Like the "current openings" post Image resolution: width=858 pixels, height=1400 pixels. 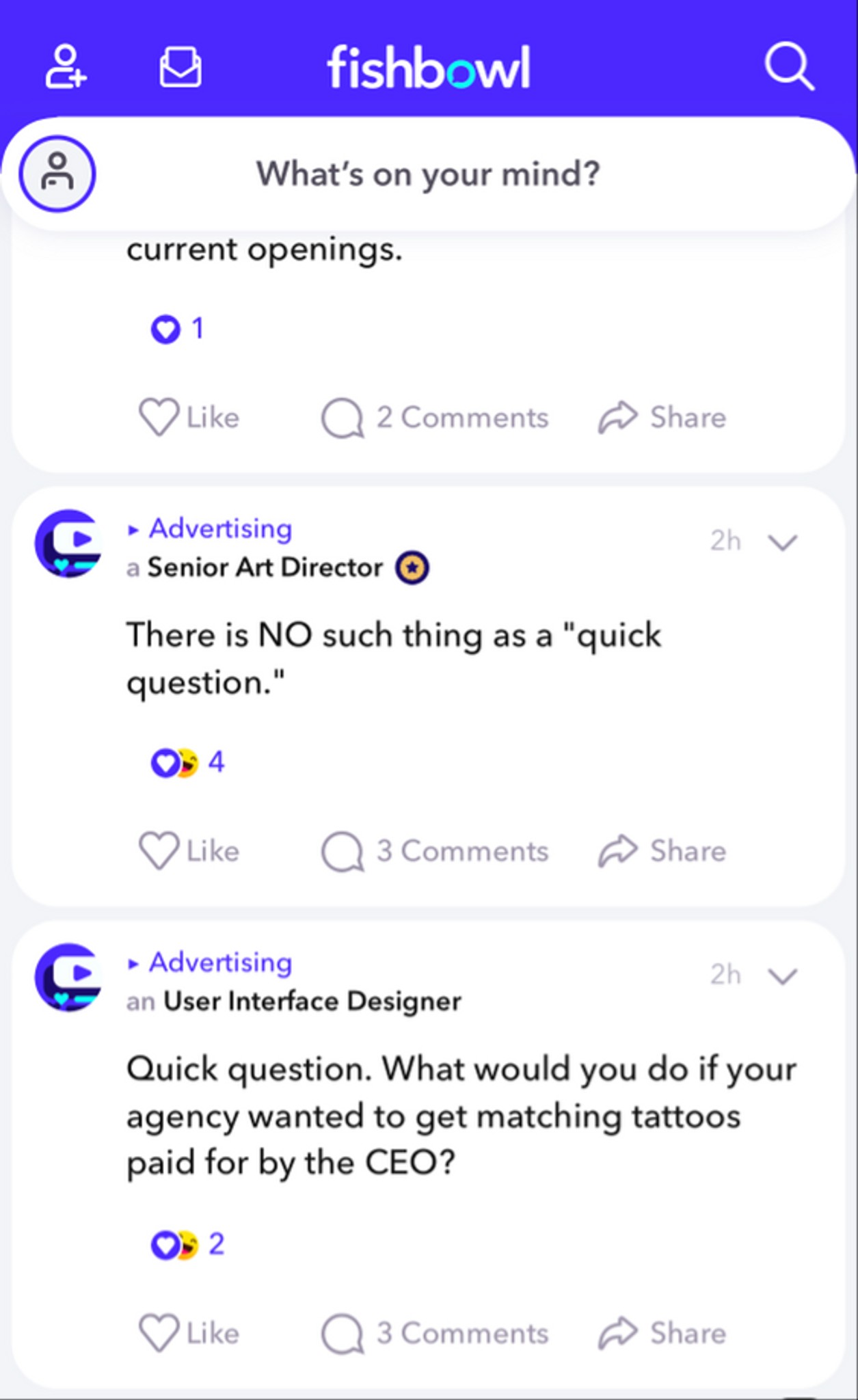[x=189, y=417]
